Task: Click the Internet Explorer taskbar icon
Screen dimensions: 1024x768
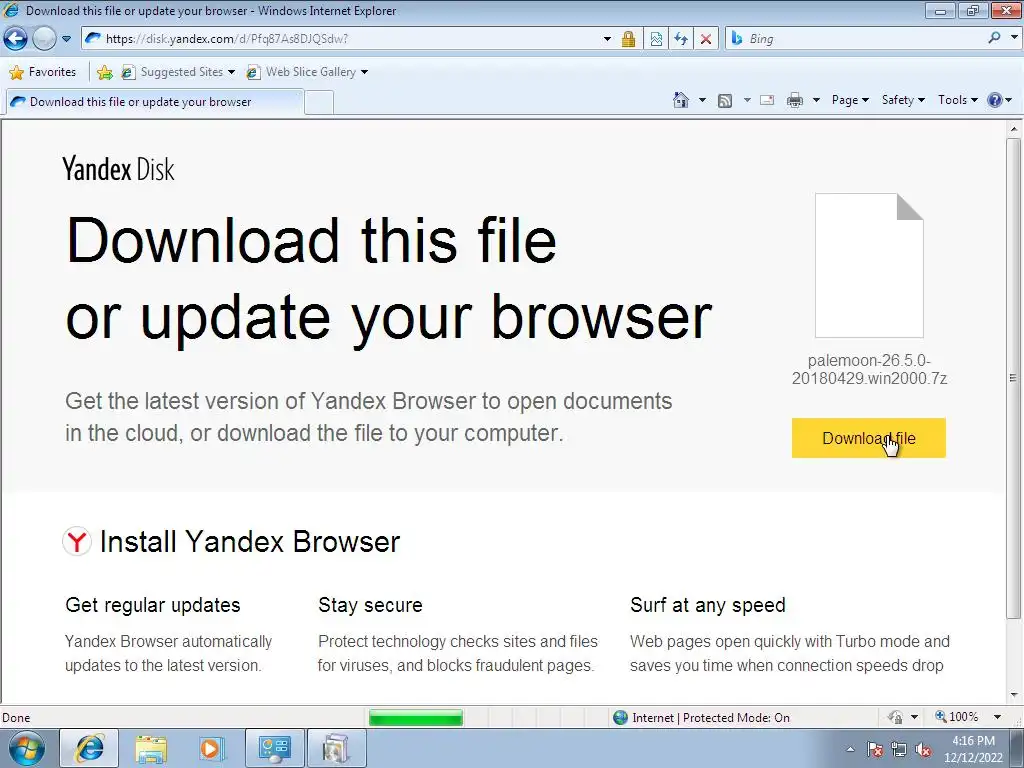Action: (89, 748)
